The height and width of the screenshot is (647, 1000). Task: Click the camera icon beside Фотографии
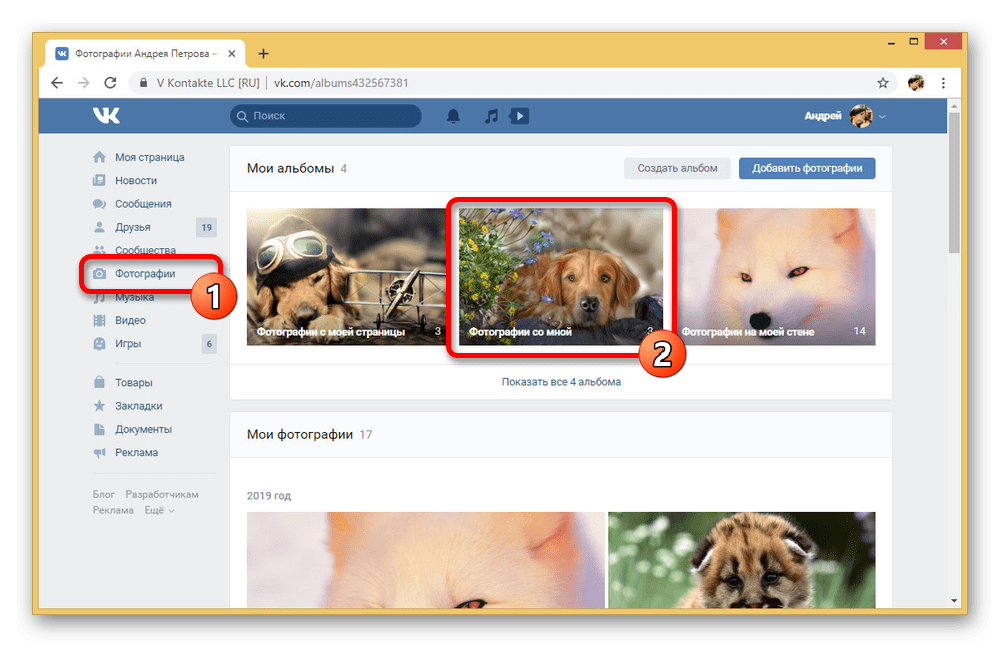tap(99, 274)
